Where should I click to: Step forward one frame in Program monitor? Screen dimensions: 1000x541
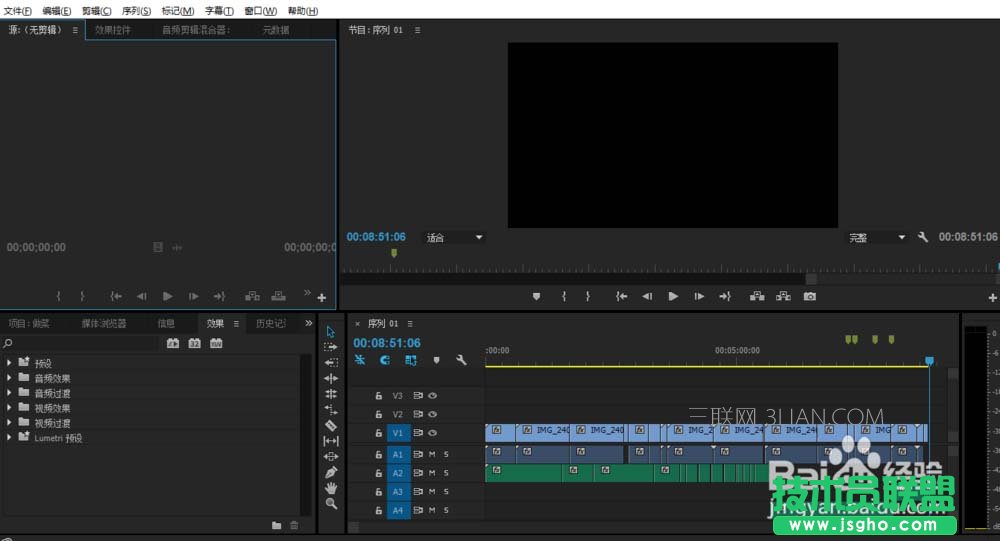[x=699, y=296]
